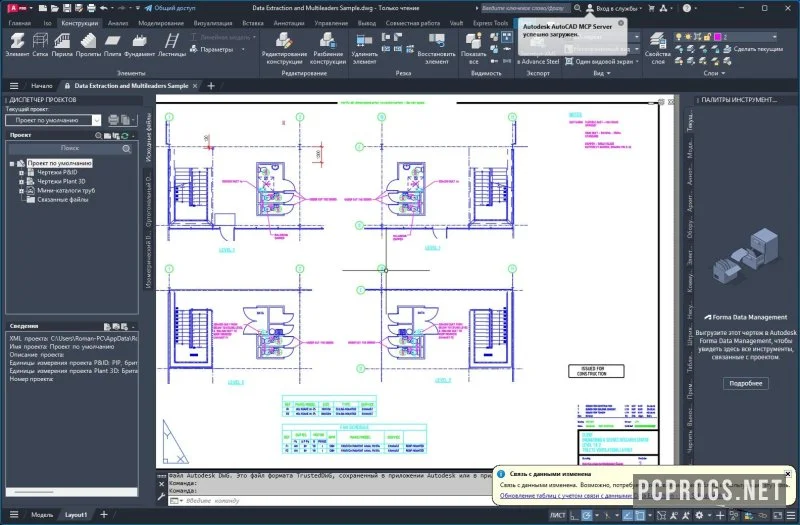Toggle polar tracking in status bar
The width and height of the screenshot is (800, 525).
[587, 515]
